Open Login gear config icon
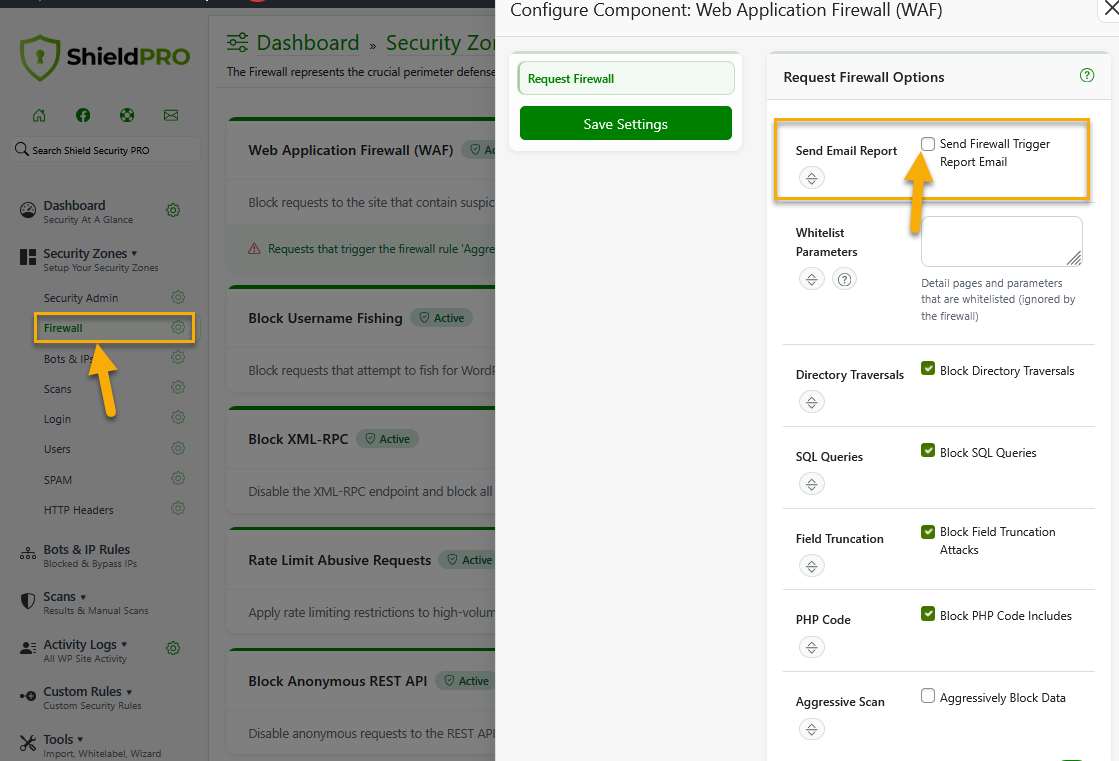 coord(178,417)
